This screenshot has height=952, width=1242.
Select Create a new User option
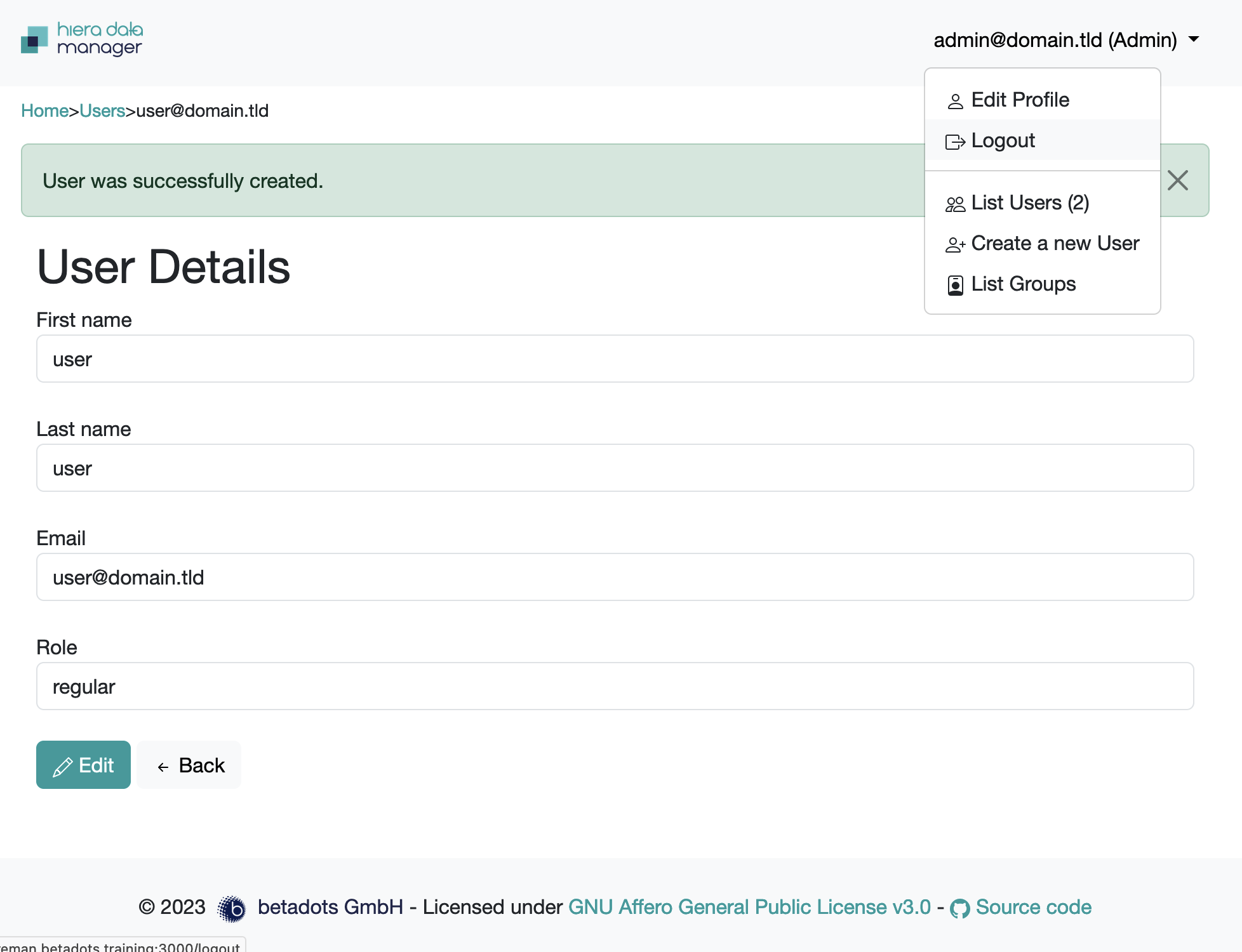pyautogui.click(x=1042, y=243)
